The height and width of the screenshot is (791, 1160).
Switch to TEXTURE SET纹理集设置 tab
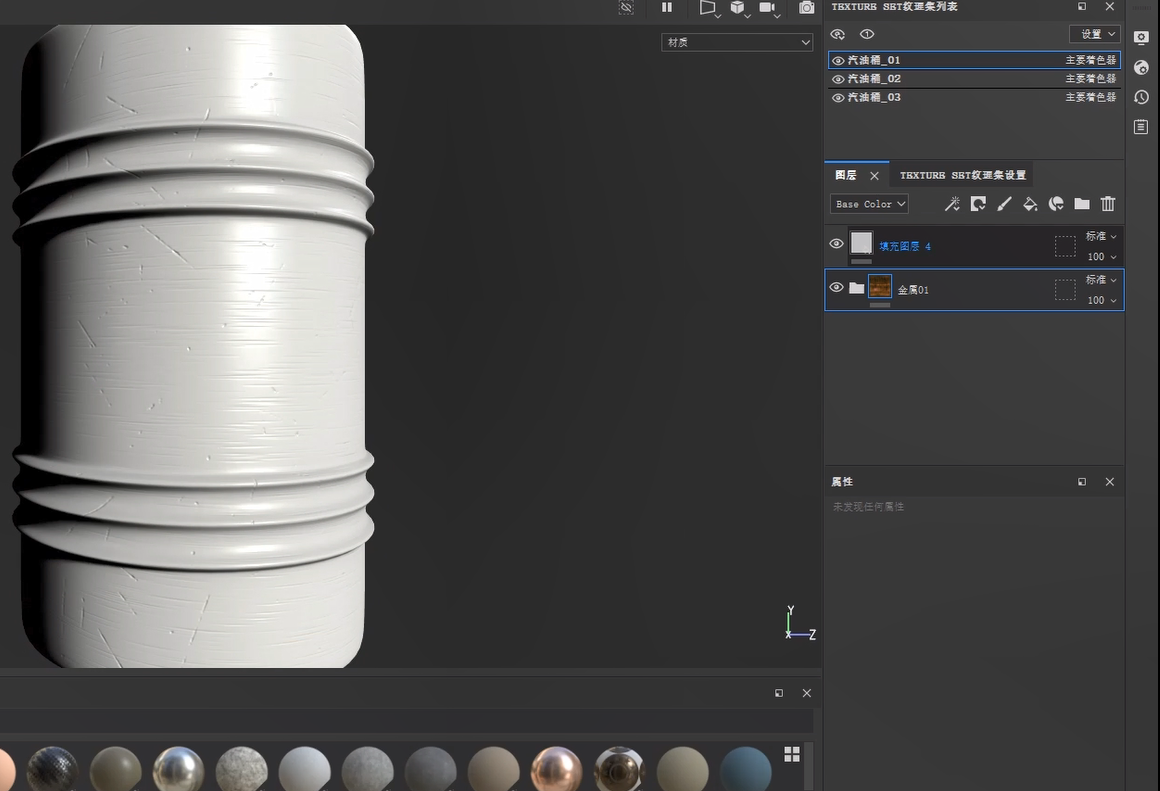962,175
